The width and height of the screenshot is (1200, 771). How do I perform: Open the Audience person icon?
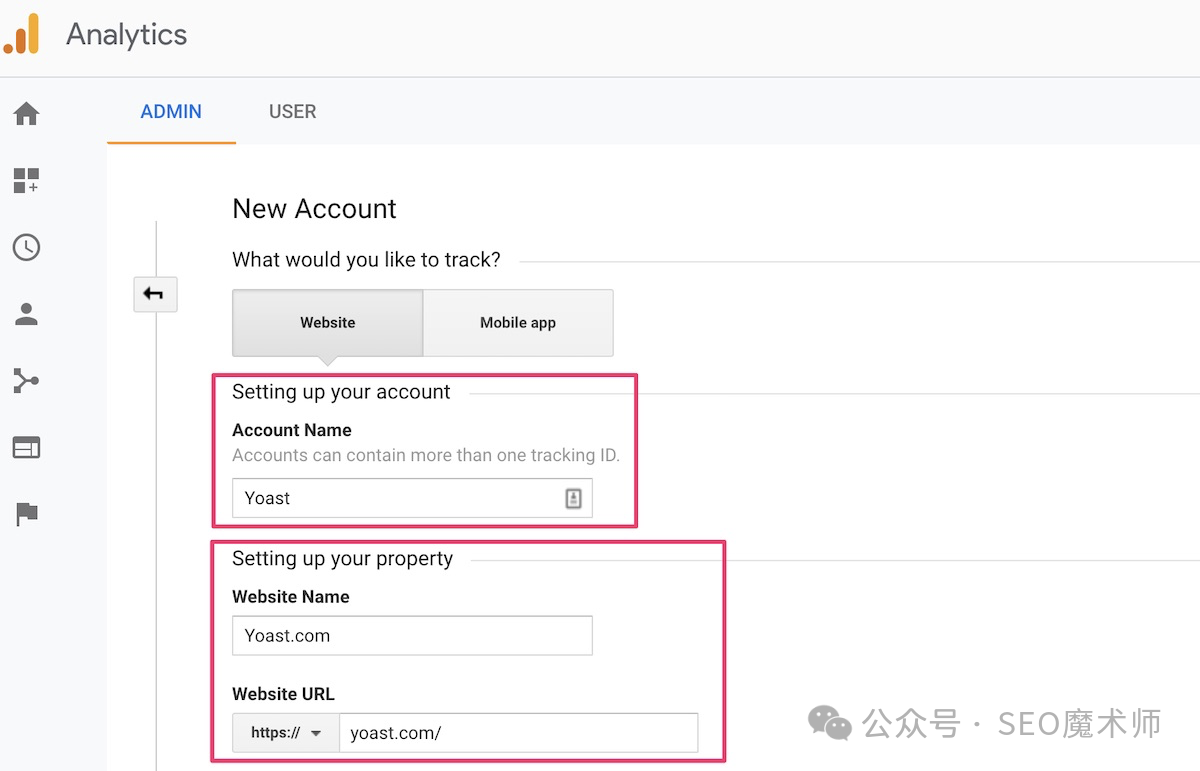[x=26, y=314]
